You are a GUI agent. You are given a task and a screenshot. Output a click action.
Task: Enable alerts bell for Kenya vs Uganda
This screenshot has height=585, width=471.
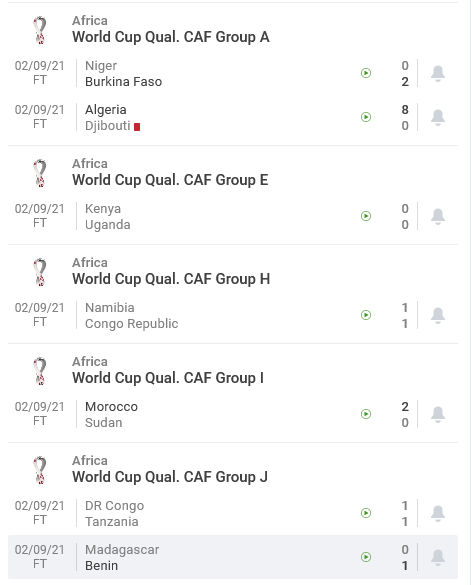coord(438,216)
